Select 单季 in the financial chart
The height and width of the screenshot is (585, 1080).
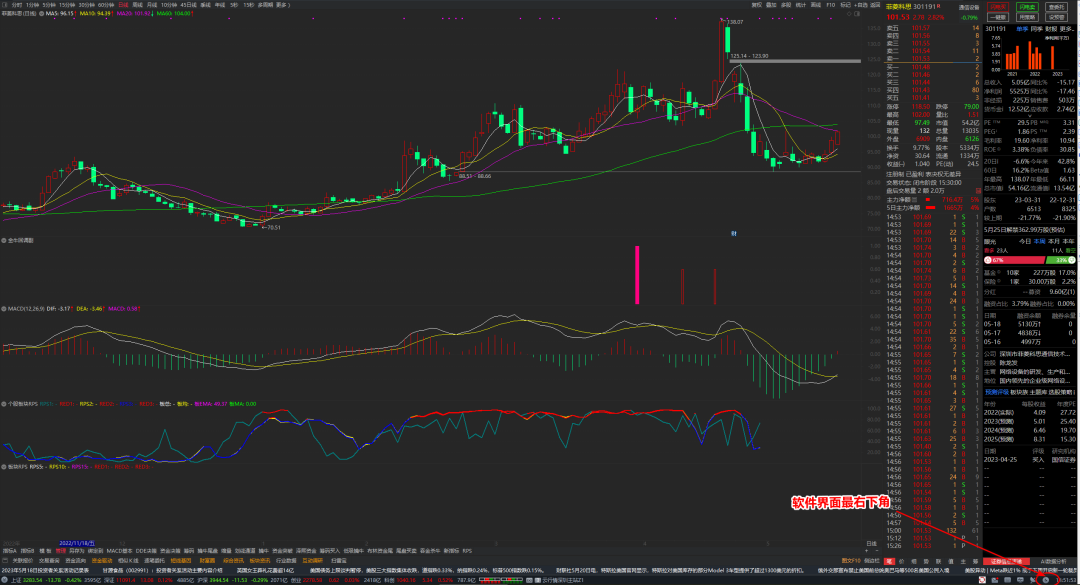click(x=1021, y=29)
